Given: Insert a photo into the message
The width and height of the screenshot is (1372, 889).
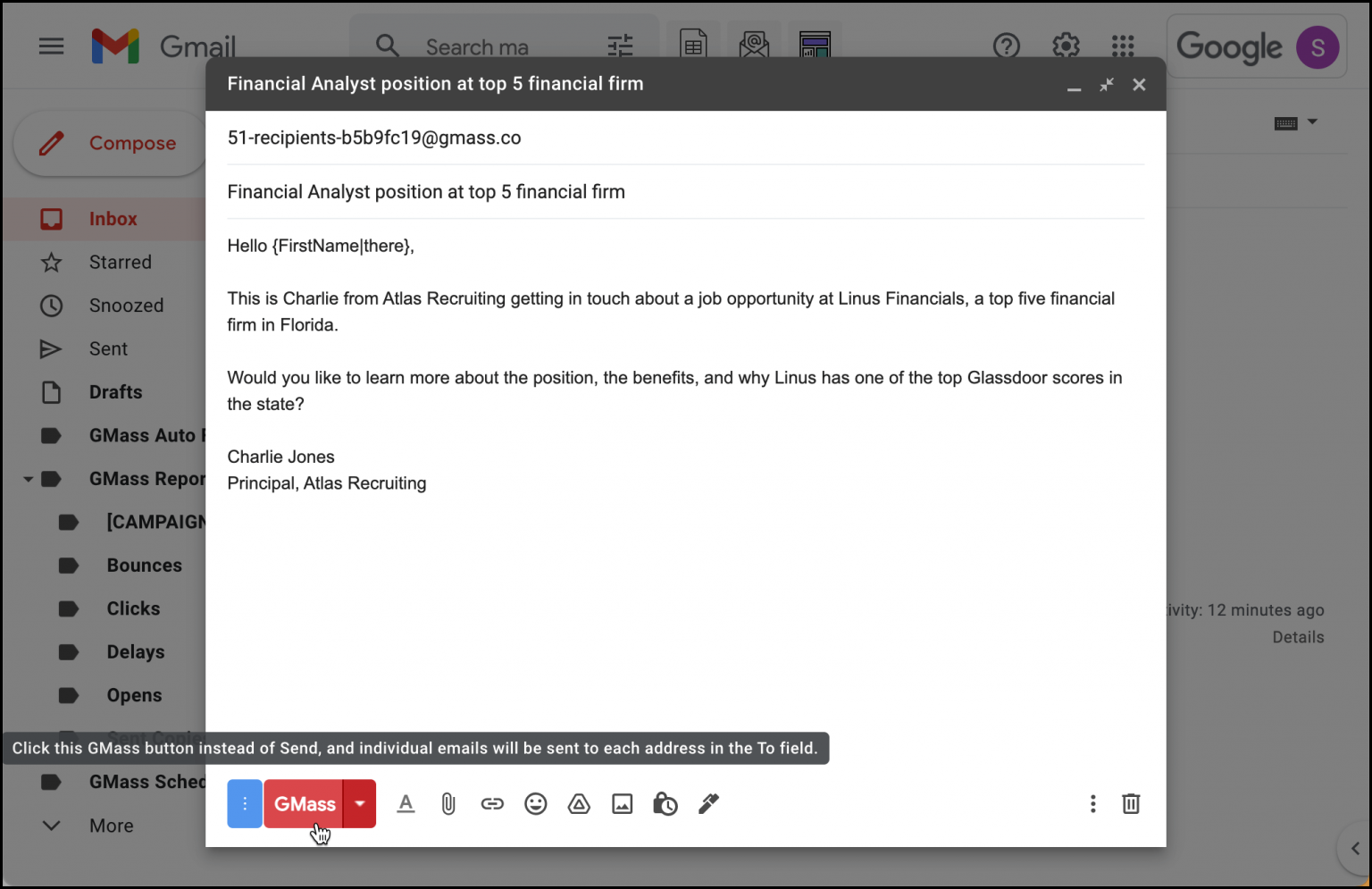Looking at the screenshot, I should pyautogui.click(x=623, y=803).
